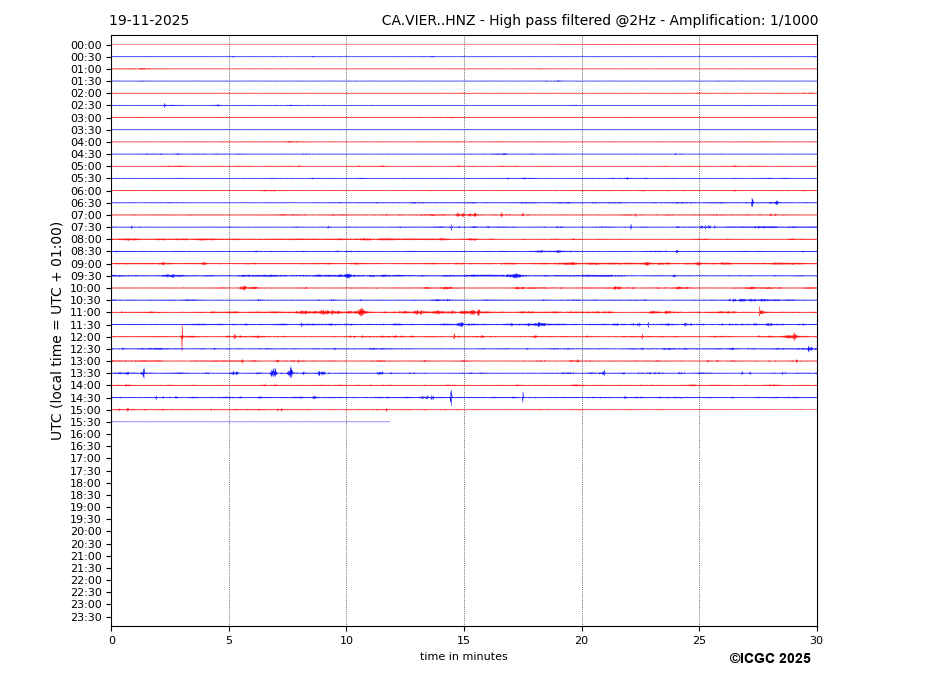927x696 pixels.
Task: Click the date label 19-11-2025
Action: 149,21
